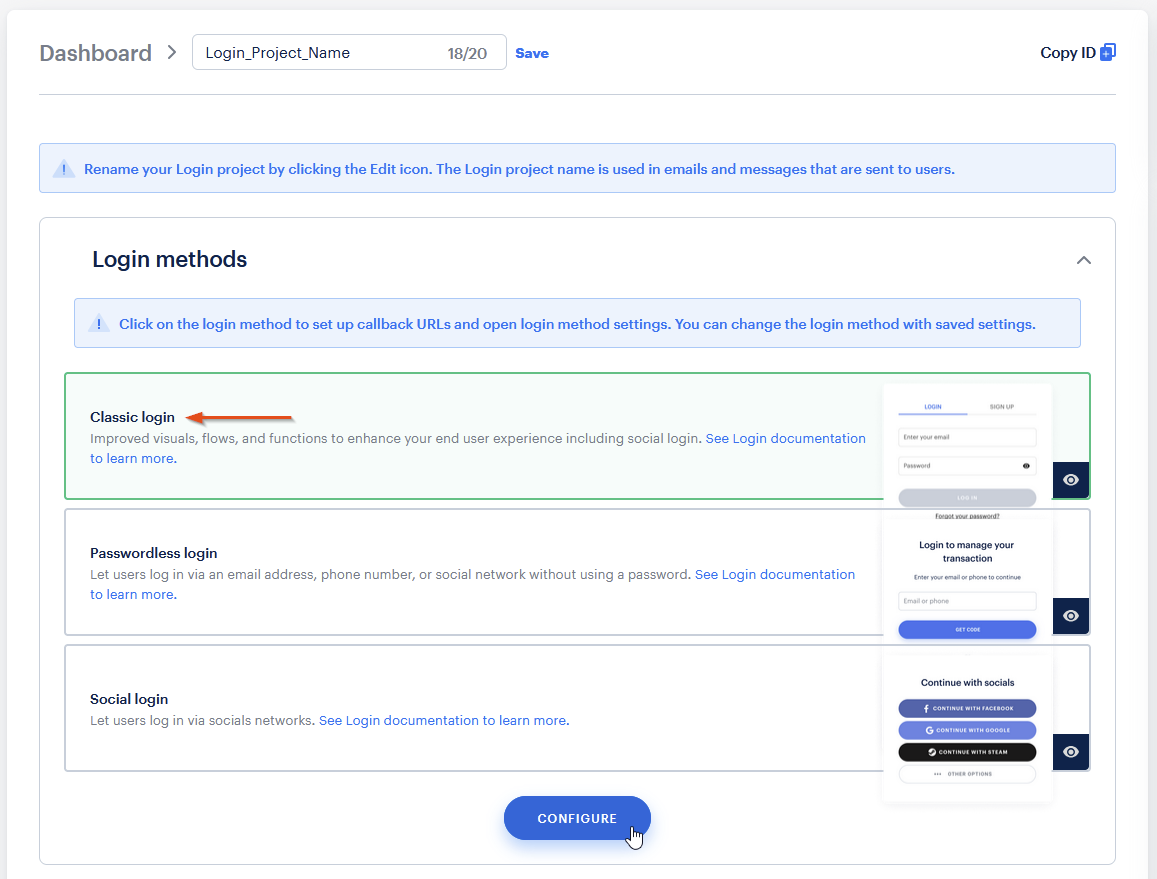1157x879 pixels.
Task: Click the Configure button
Action: tap(577, 818)
